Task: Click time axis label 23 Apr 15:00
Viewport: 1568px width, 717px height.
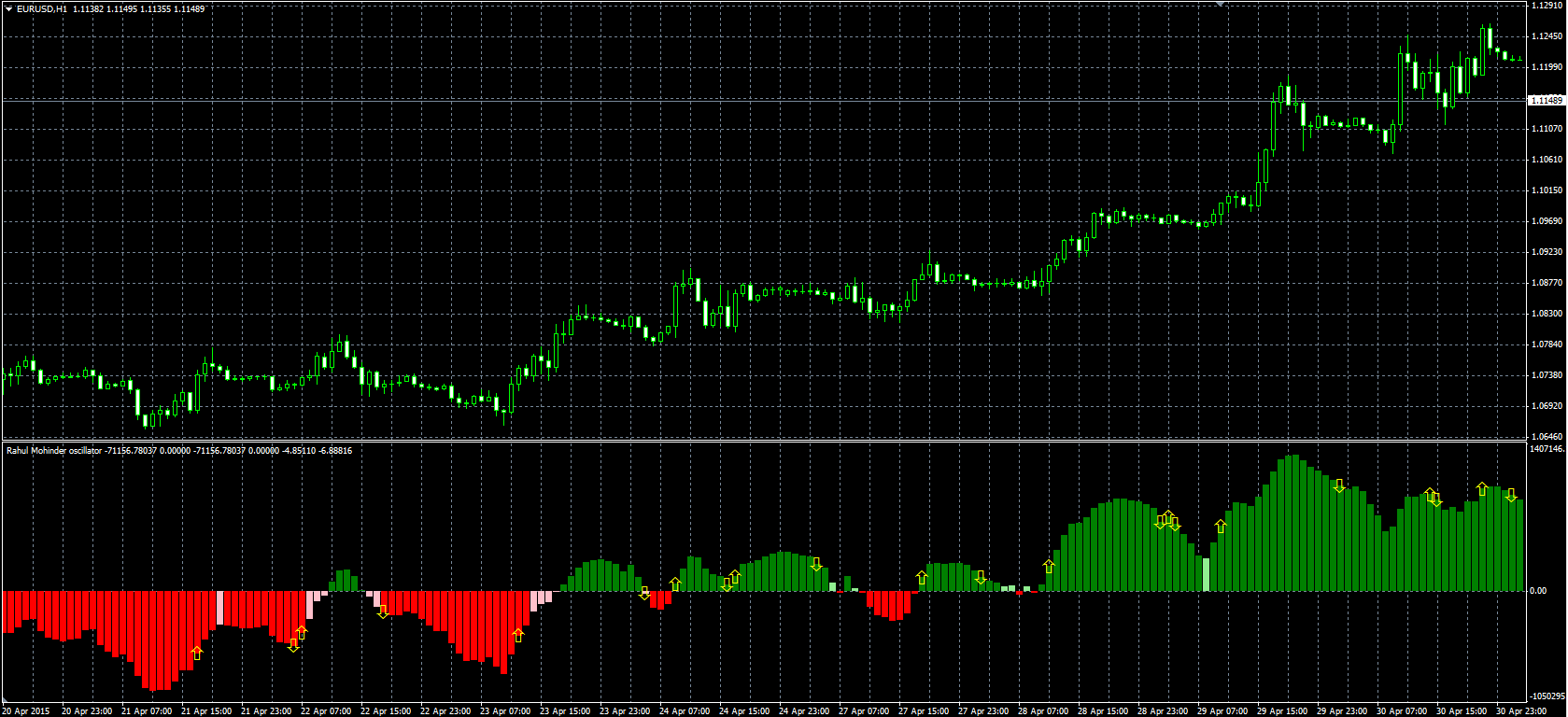Action: pyautogui.click(x=565, y=711)
